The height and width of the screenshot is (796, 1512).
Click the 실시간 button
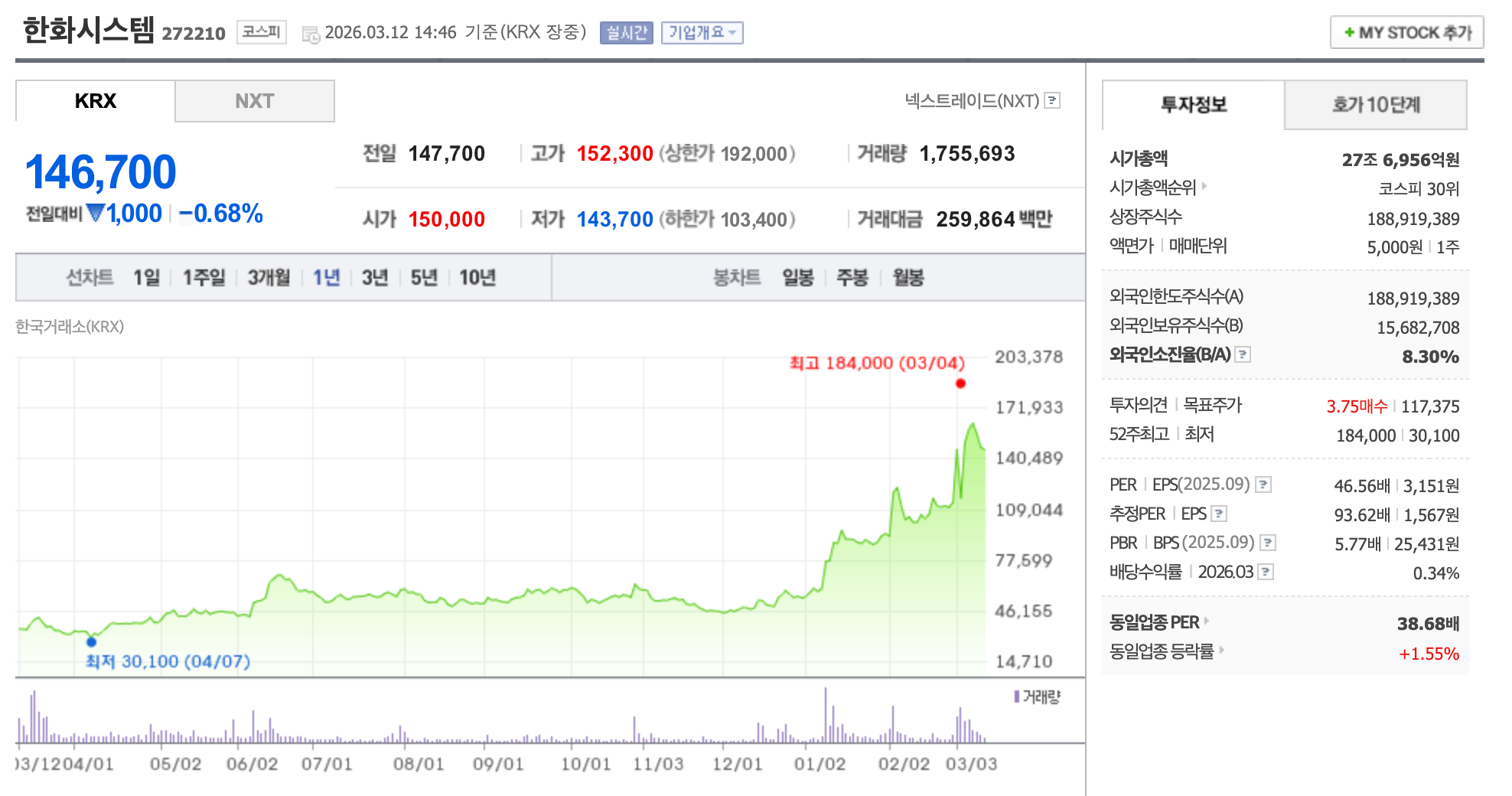627,32
